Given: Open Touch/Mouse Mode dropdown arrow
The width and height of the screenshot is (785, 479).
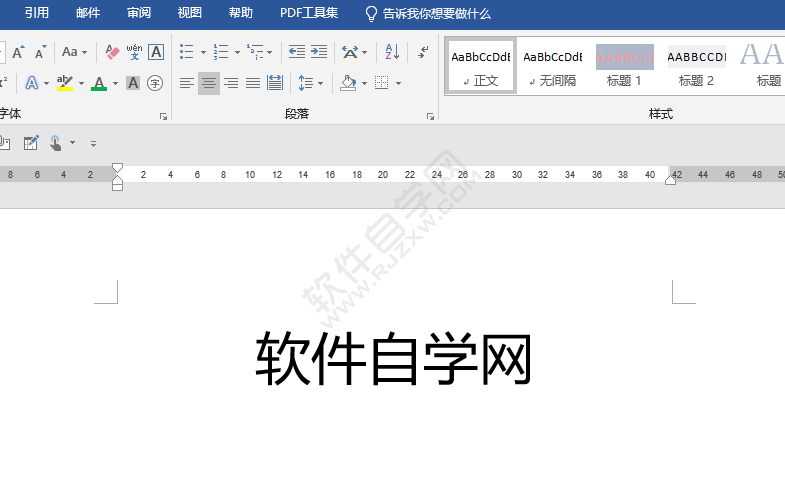Looking at the screenshot, I should (x=73, y=143).
